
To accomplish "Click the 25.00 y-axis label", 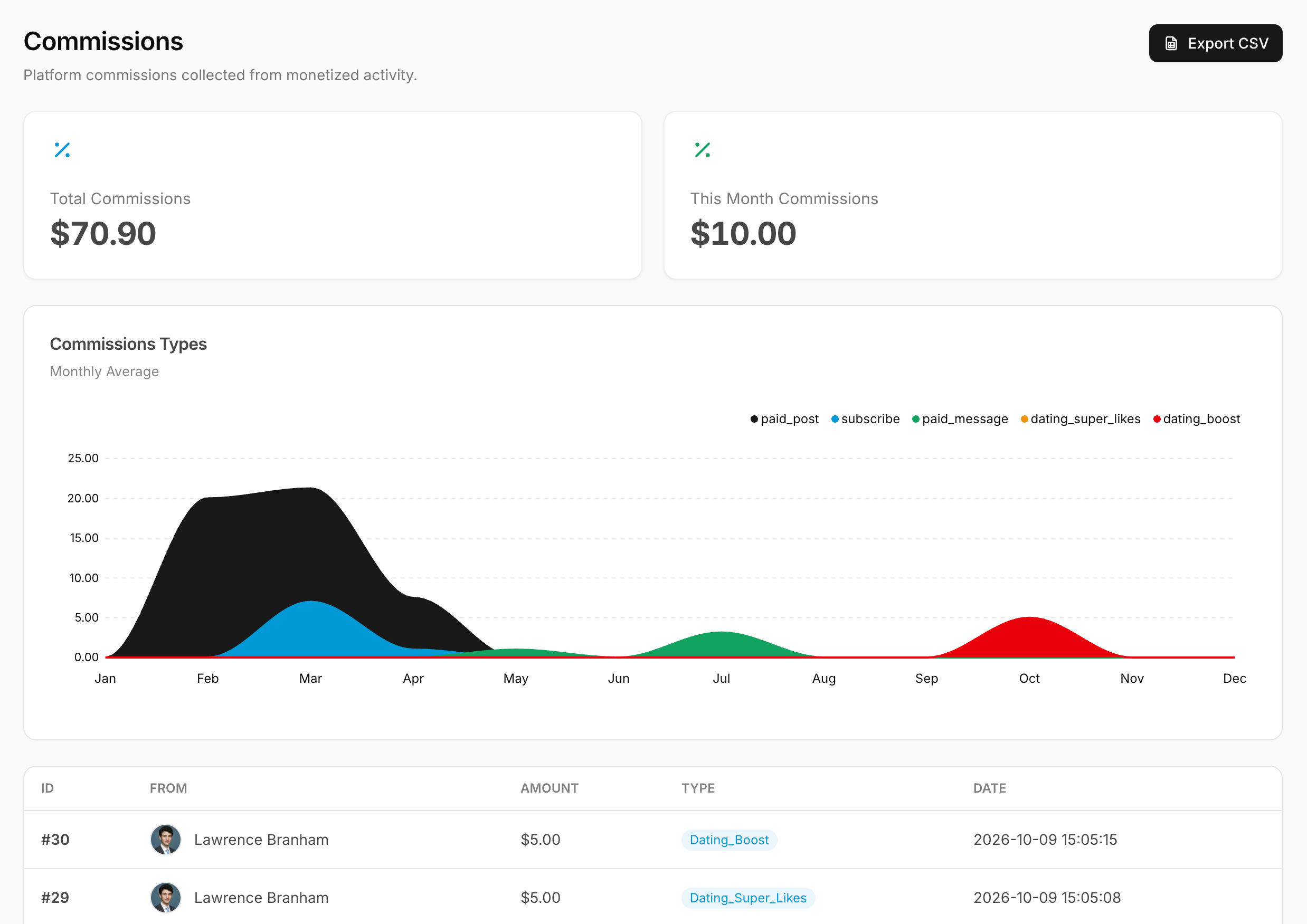I will (82, 458).
